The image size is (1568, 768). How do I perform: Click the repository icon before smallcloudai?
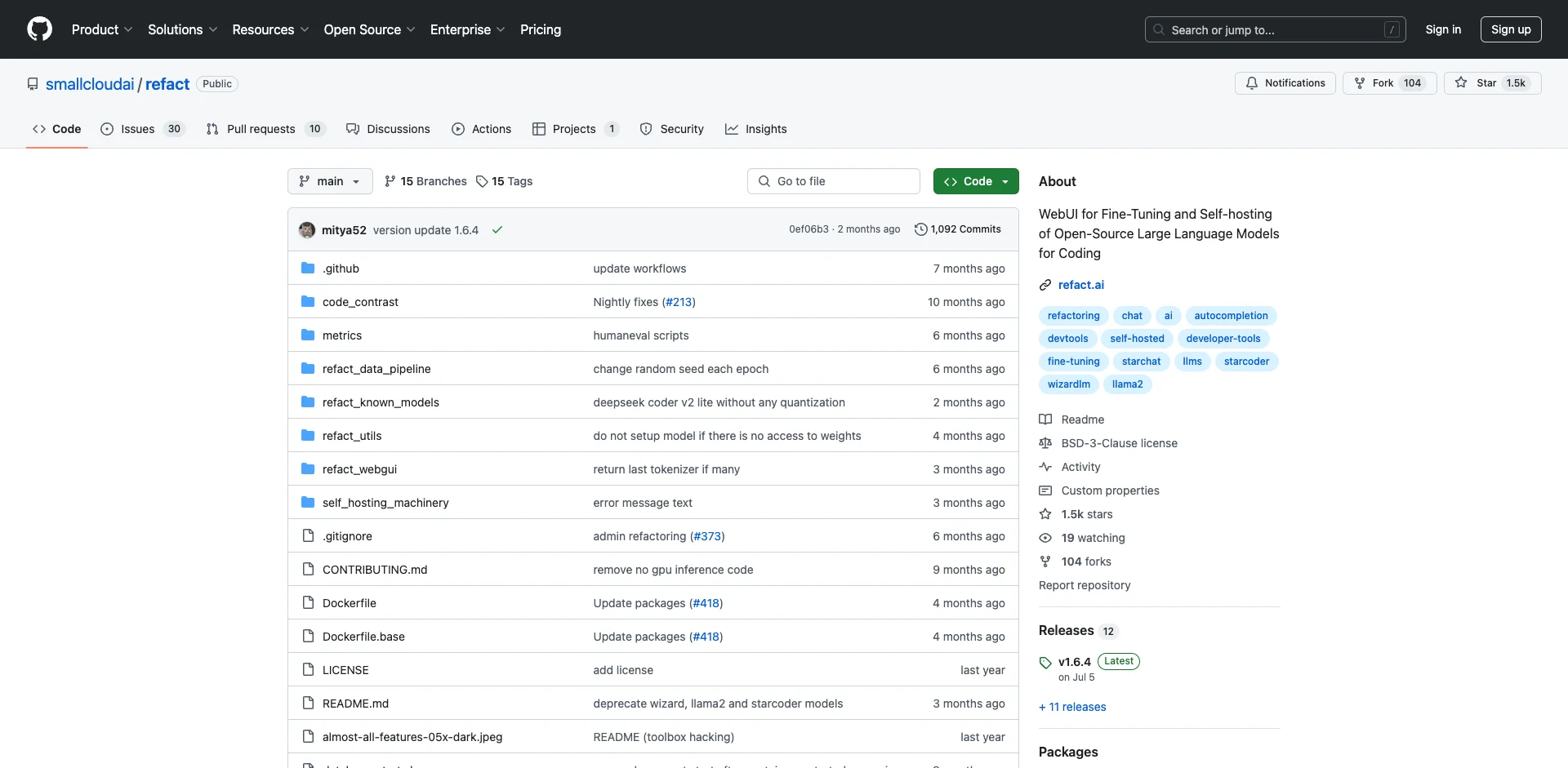point(33,84)
